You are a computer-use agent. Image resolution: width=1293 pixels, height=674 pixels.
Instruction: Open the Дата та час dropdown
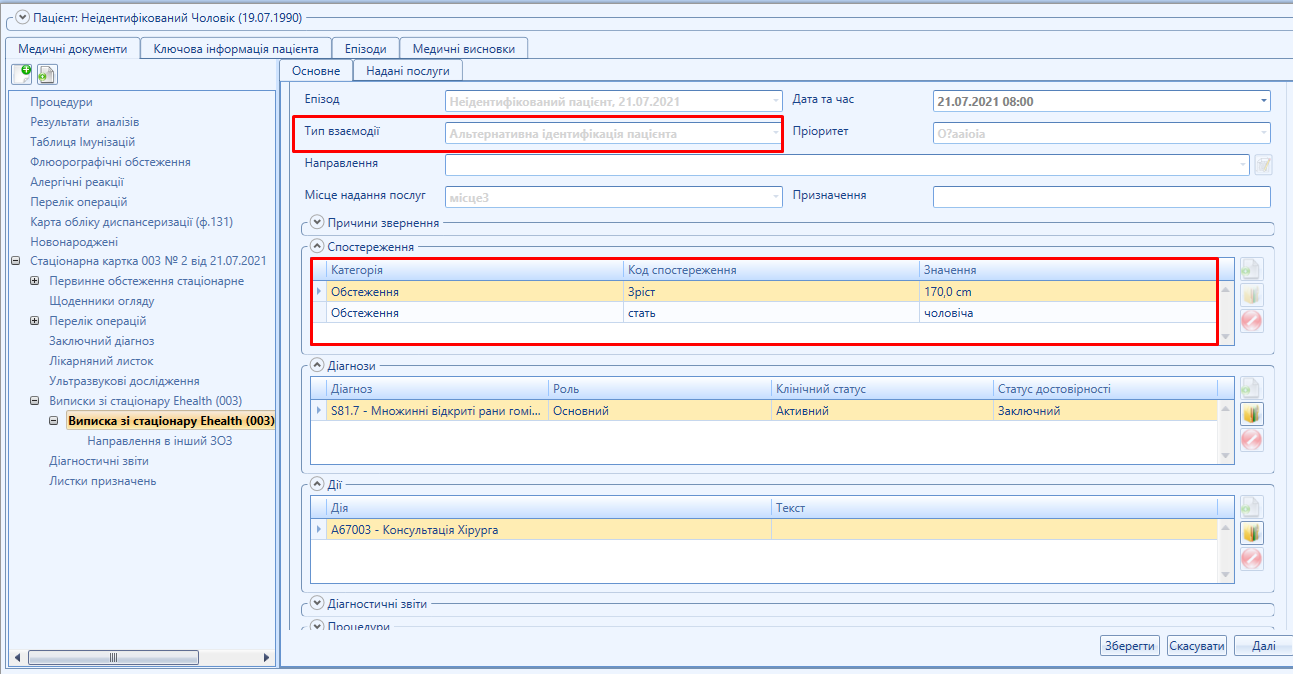[1264, 102]
